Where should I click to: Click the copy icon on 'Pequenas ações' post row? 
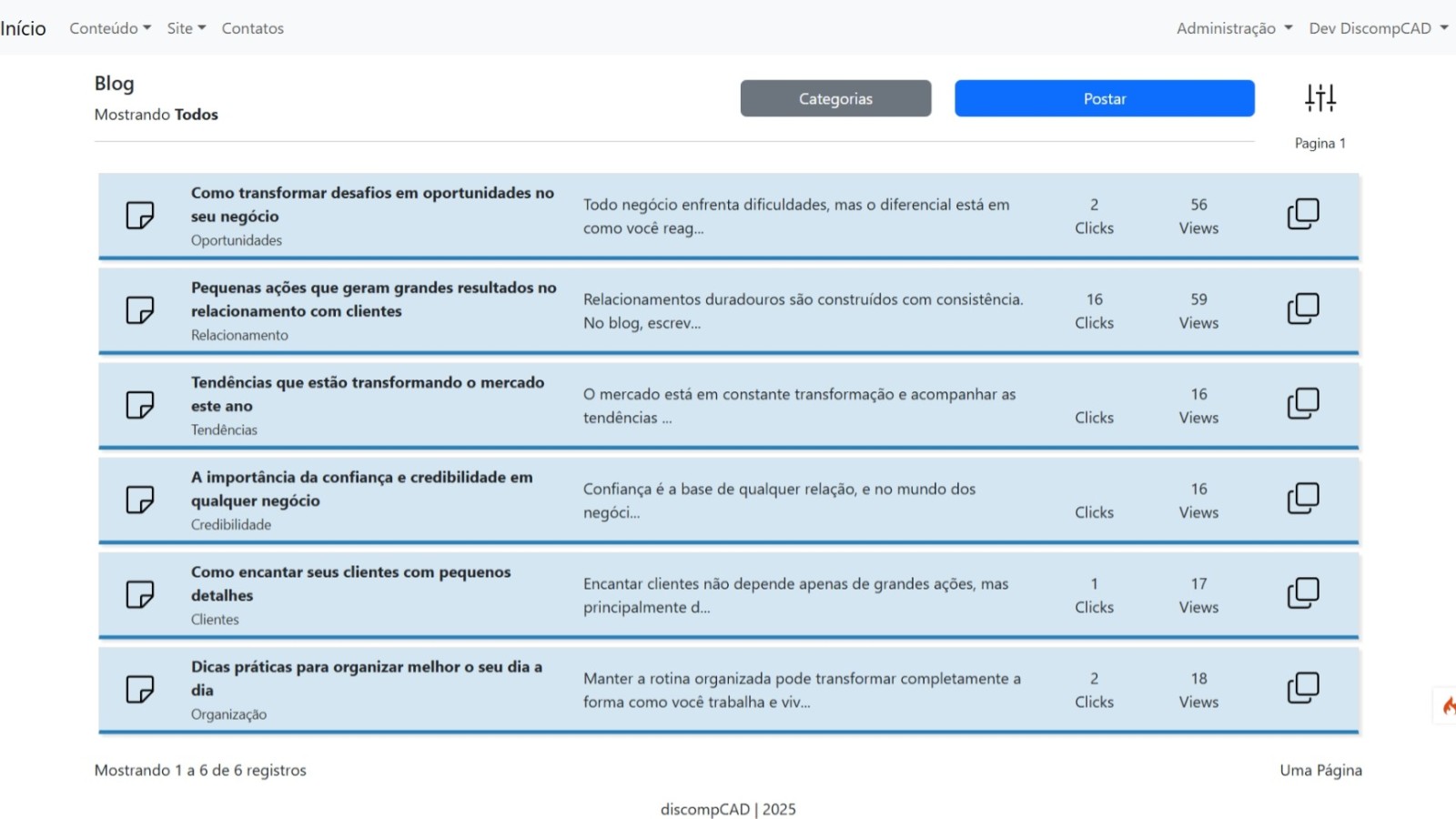coord(1302,309)
